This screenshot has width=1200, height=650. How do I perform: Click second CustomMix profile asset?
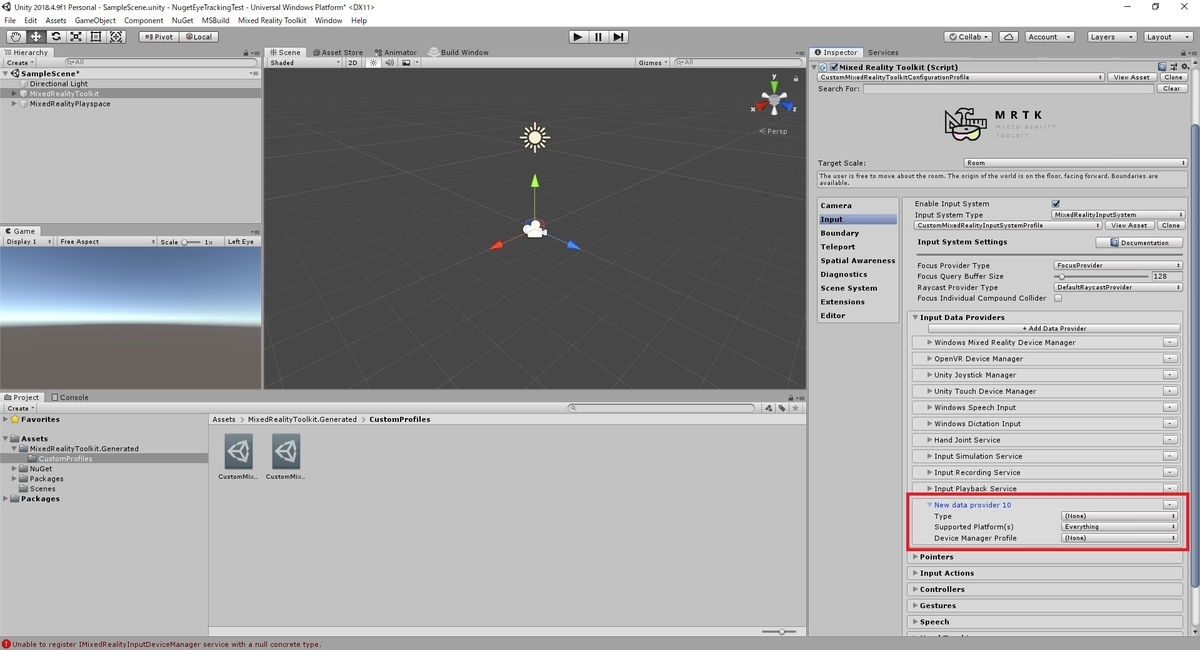pyautogui.click(x=286, y=452)
